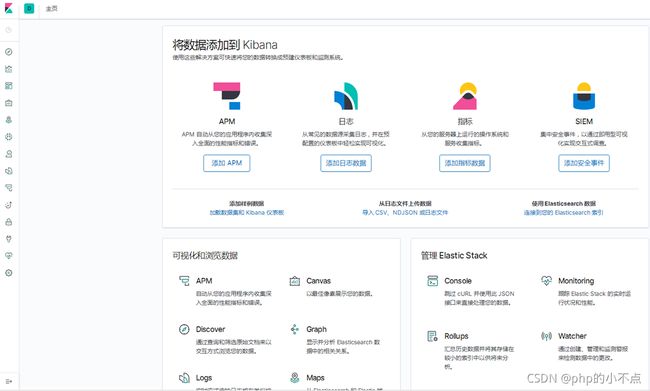
Task: Click the large SIEM logo
Action: [x=584, y=96]
